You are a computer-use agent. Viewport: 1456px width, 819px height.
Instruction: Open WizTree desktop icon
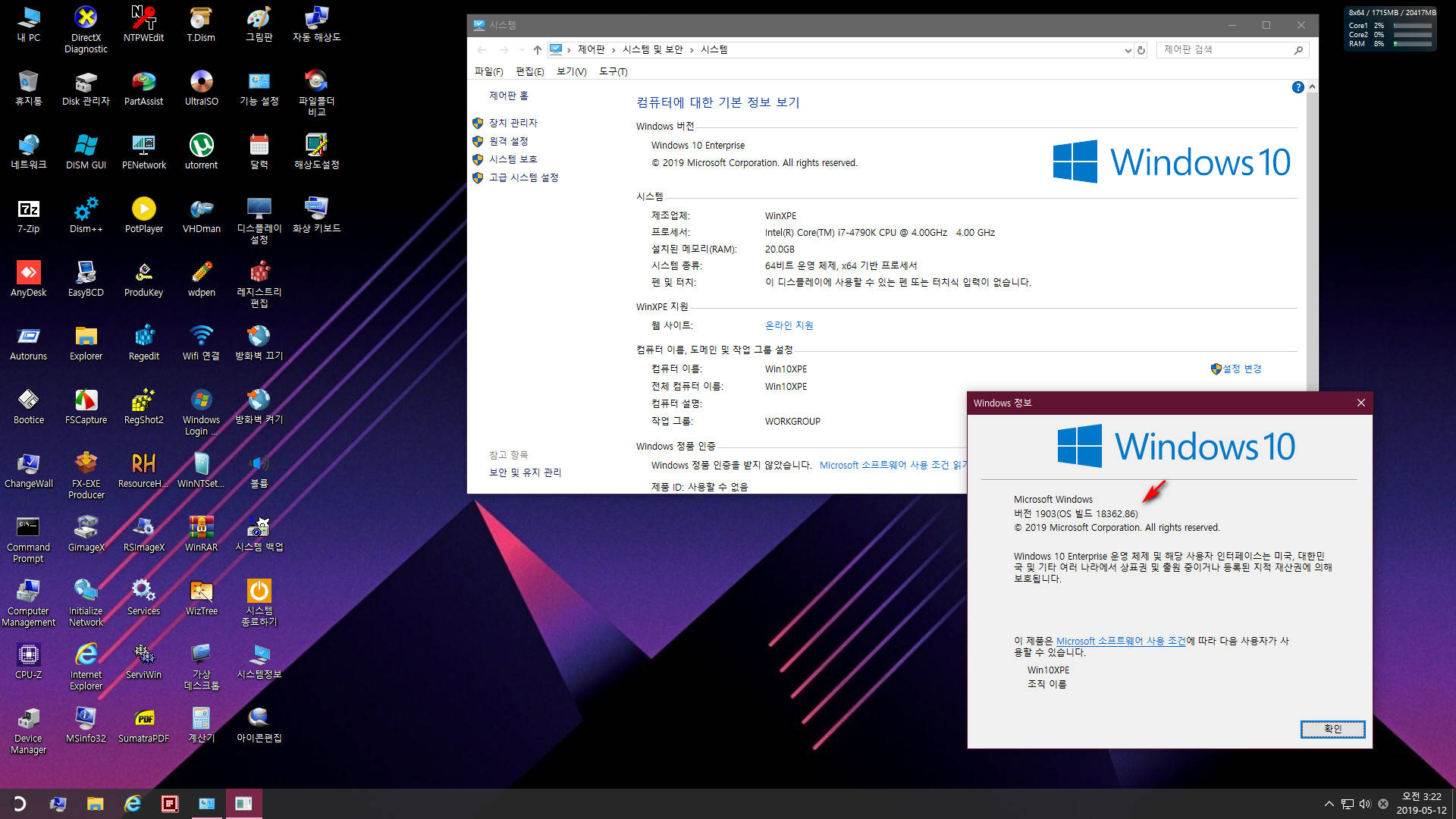pyautogui.click(x=201, y=598)
